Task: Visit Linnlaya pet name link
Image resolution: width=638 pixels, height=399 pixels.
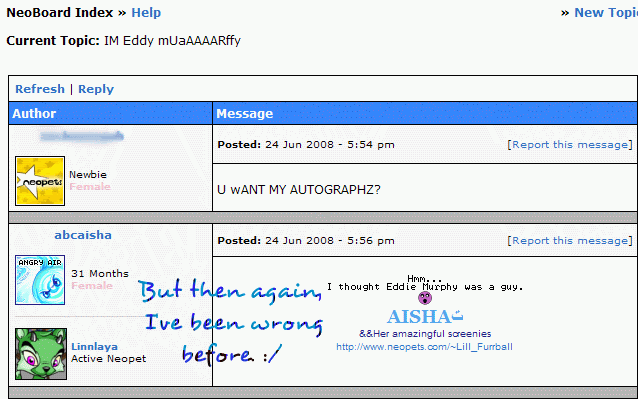Action: [94, 347]
